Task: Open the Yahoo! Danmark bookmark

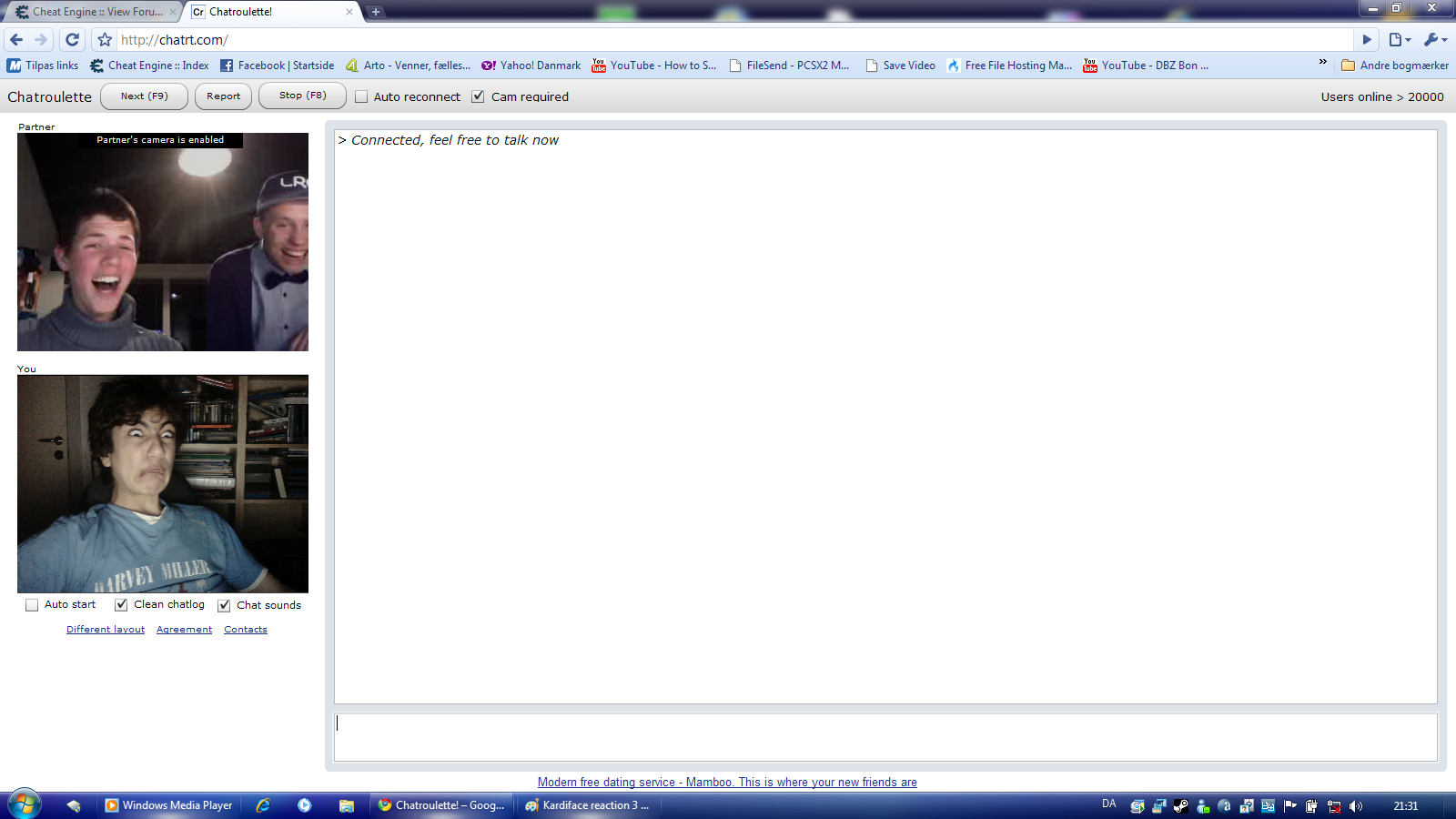Action: (x=531, y=66)
